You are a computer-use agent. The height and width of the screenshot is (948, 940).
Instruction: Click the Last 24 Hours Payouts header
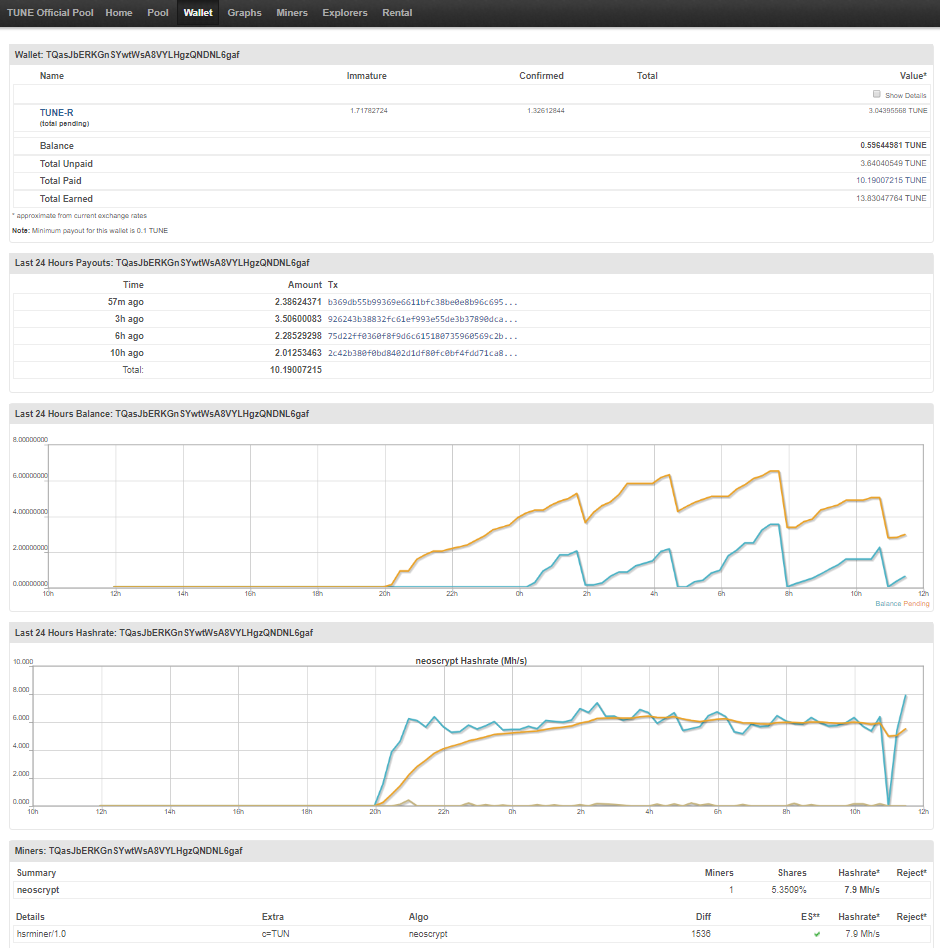[x=162, y=262]
